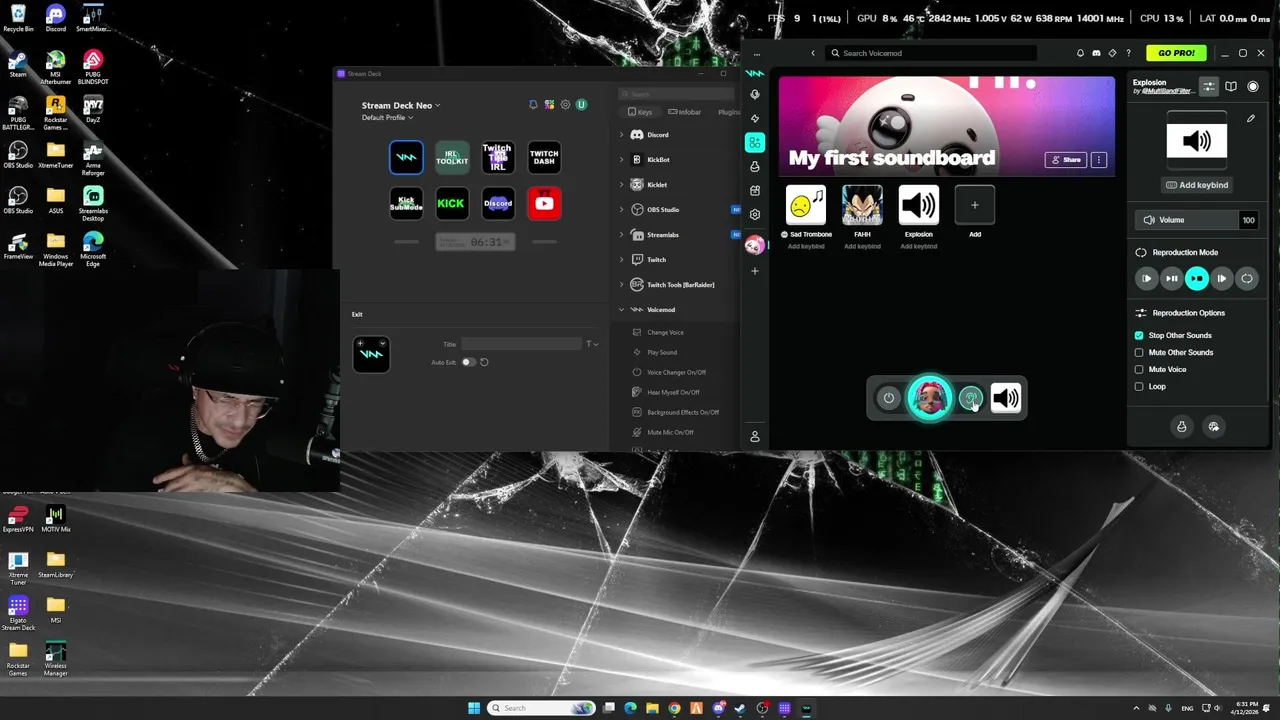
Task: Select the play/pause reproduction mode
Action: (x=1172, y=279)
